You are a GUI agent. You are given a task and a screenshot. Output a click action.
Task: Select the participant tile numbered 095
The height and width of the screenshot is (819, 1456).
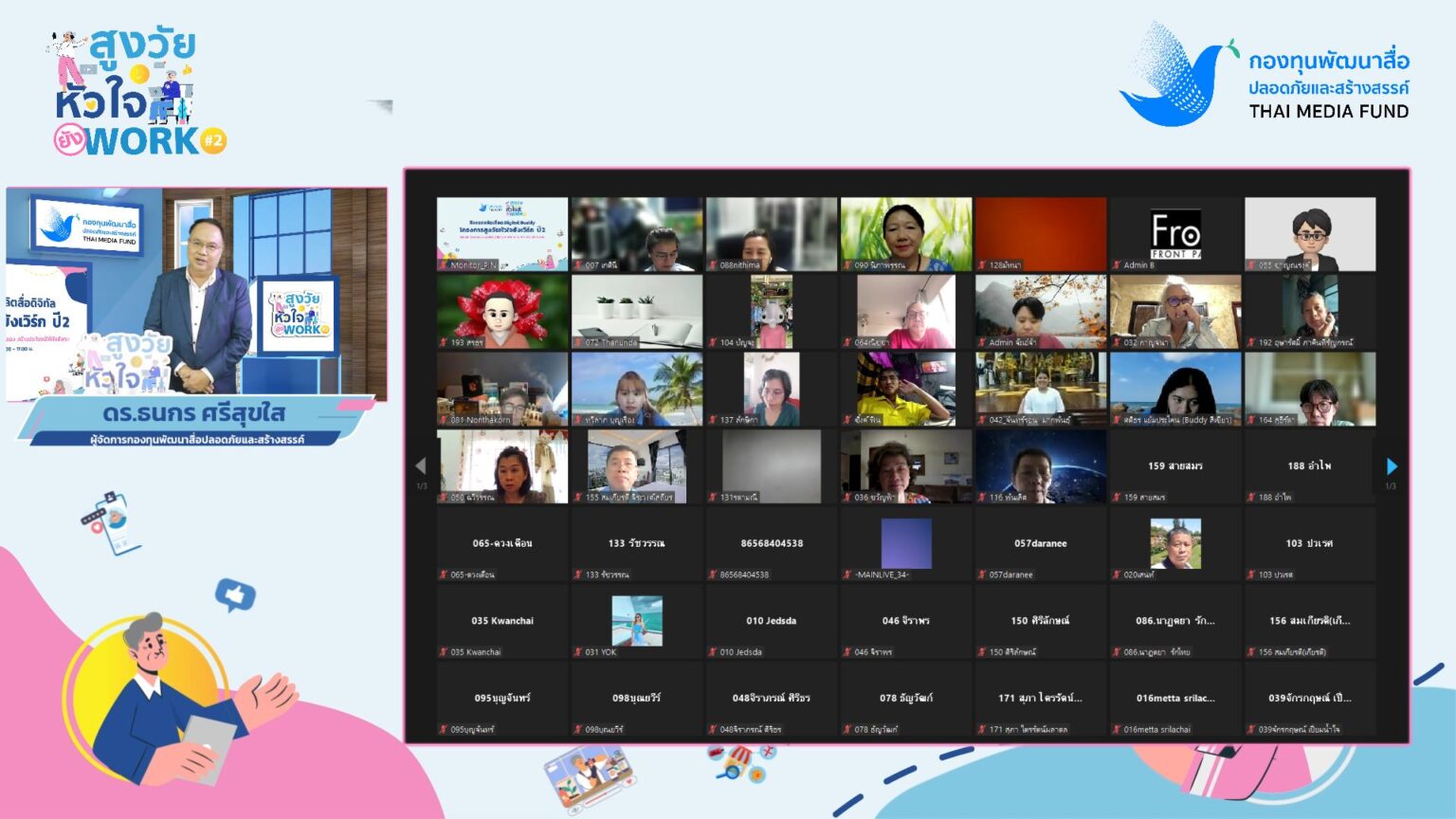click(502, 700)
